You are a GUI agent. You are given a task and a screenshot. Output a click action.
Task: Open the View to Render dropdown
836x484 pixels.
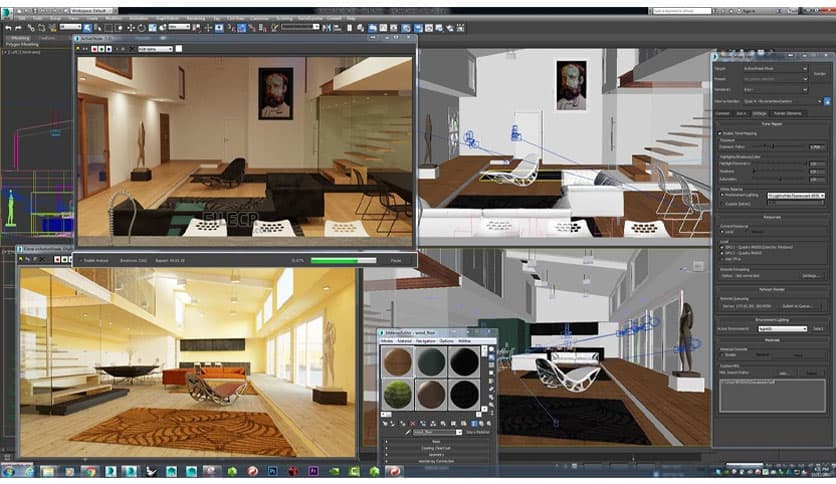point(782,101)
